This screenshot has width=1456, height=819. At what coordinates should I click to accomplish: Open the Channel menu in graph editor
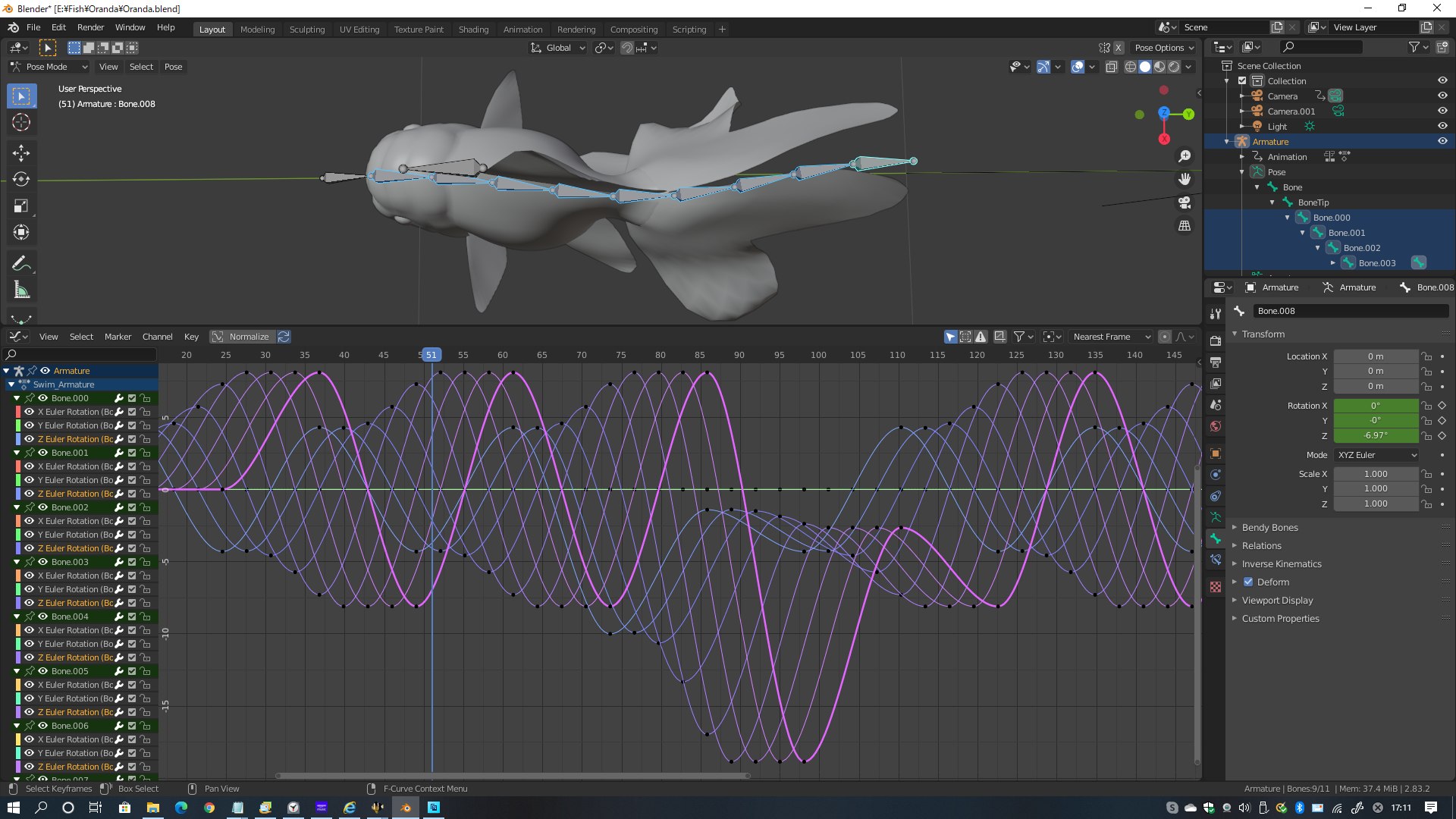157,337
